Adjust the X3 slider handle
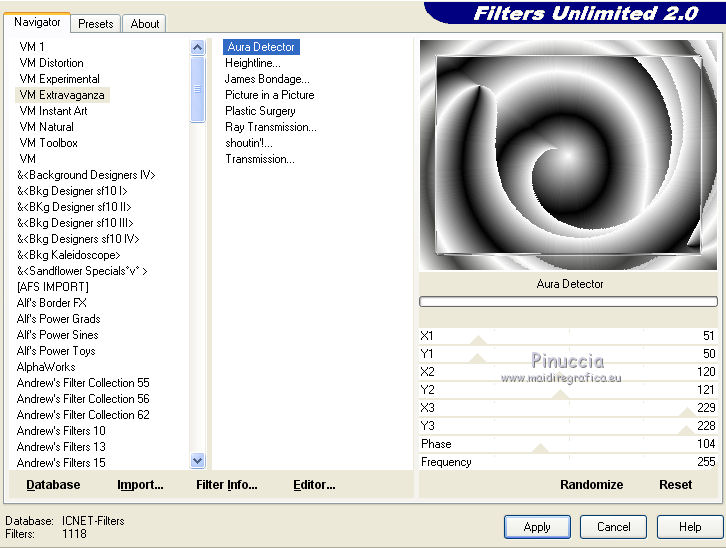Viewport: 726px width, 548px height. [688, 413]
